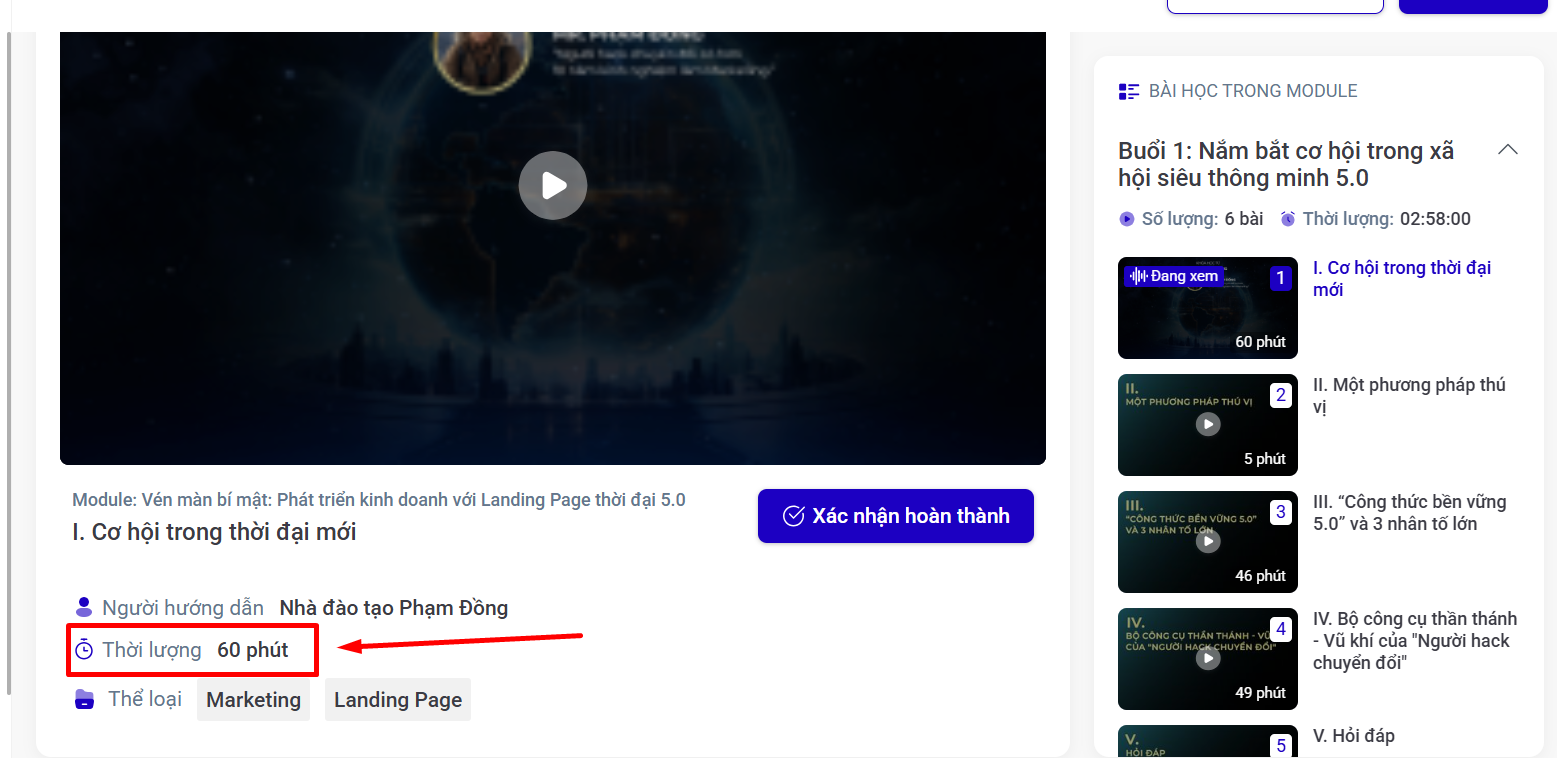The image size is (1557, 758).
Task: Click the Đang xem lesson 1 thumbnail
Action: point(1208,308)
